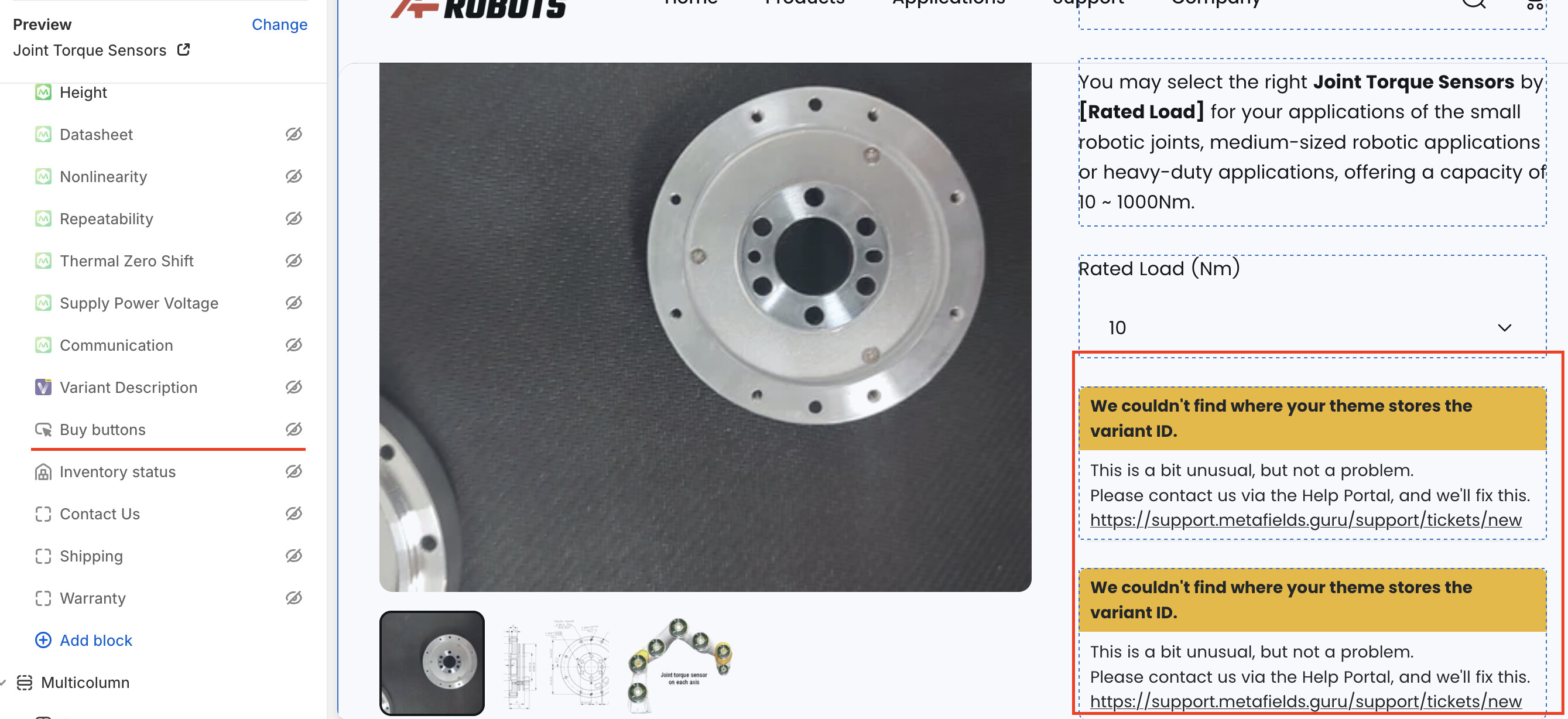1568x719 pixels.
Task: Select the Supply Power Voltage block
Action: pos(139,303)
